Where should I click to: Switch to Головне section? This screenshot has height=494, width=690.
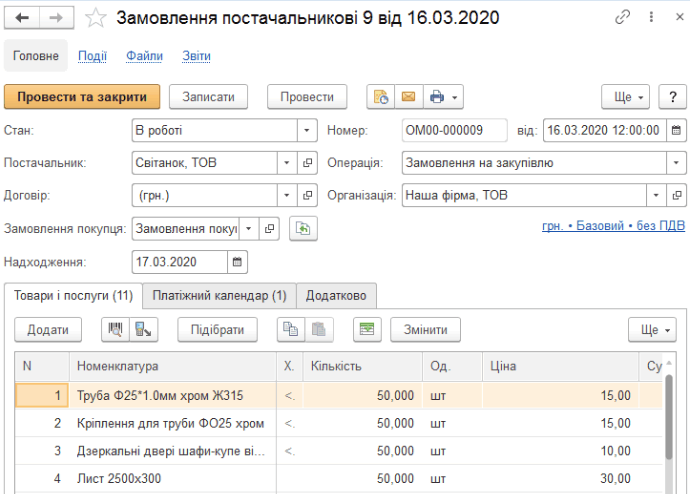tap(36, 56)
